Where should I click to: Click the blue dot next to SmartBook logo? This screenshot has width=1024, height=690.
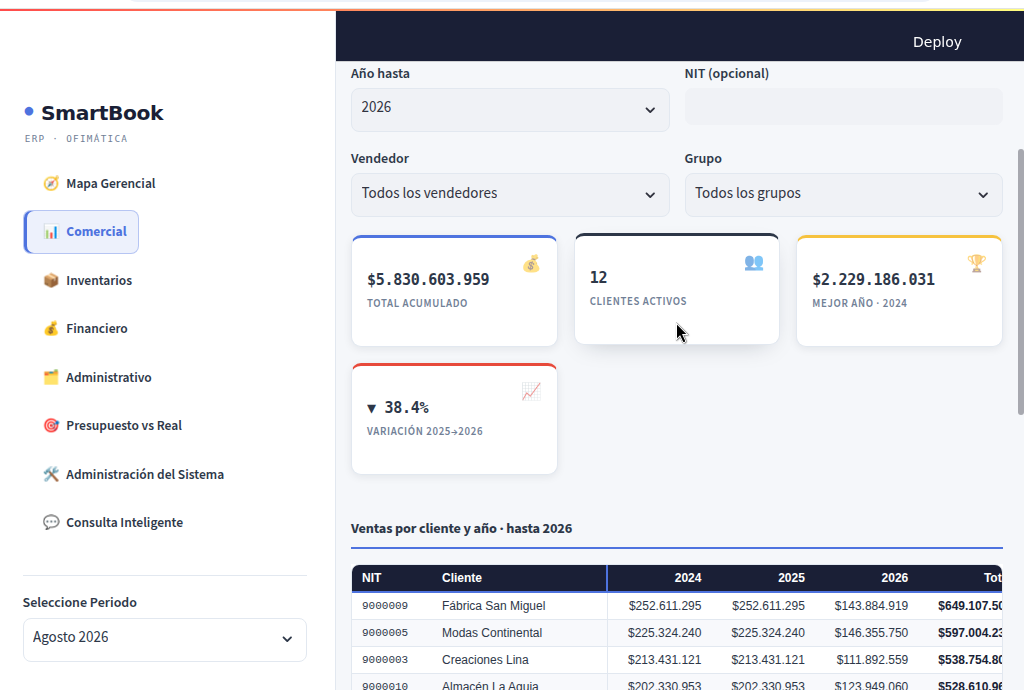[x=29, y=112]
